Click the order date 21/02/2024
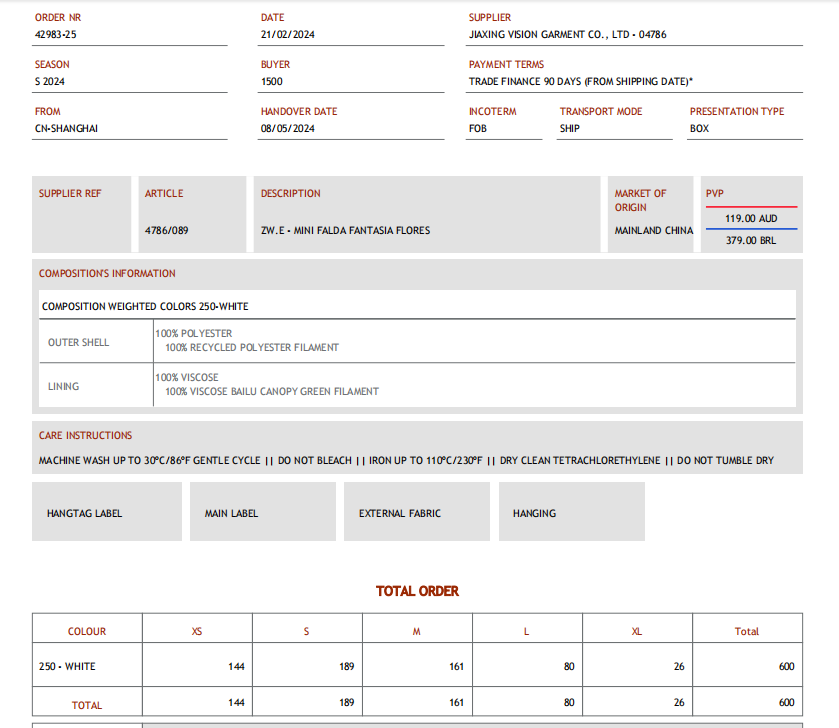839x728 pixels. coord(288,34)
